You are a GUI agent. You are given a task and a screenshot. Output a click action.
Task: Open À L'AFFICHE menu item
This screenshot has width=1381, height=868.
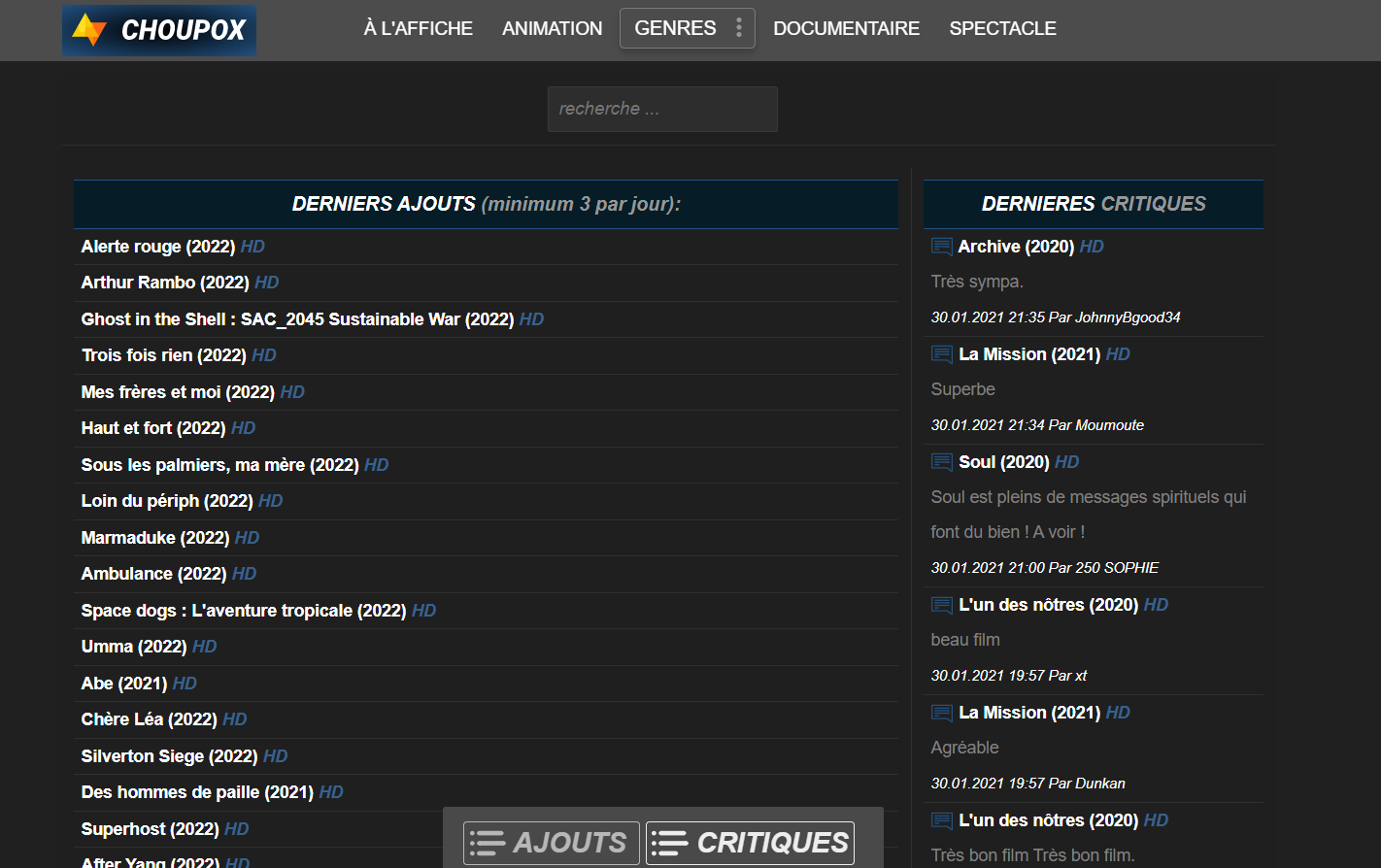[419, 28]
